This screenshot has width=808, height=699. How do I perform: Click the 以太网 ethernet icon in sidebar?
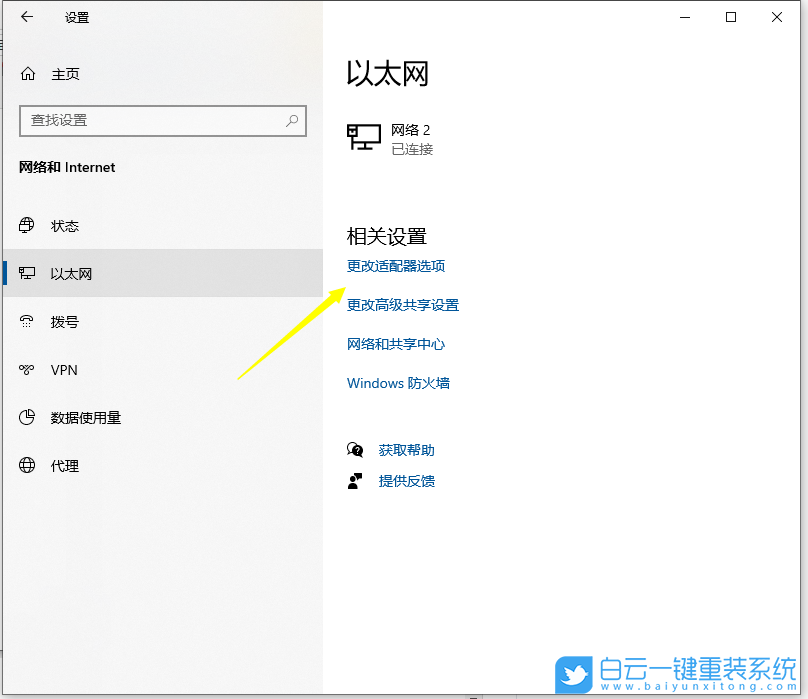point(27,273)
